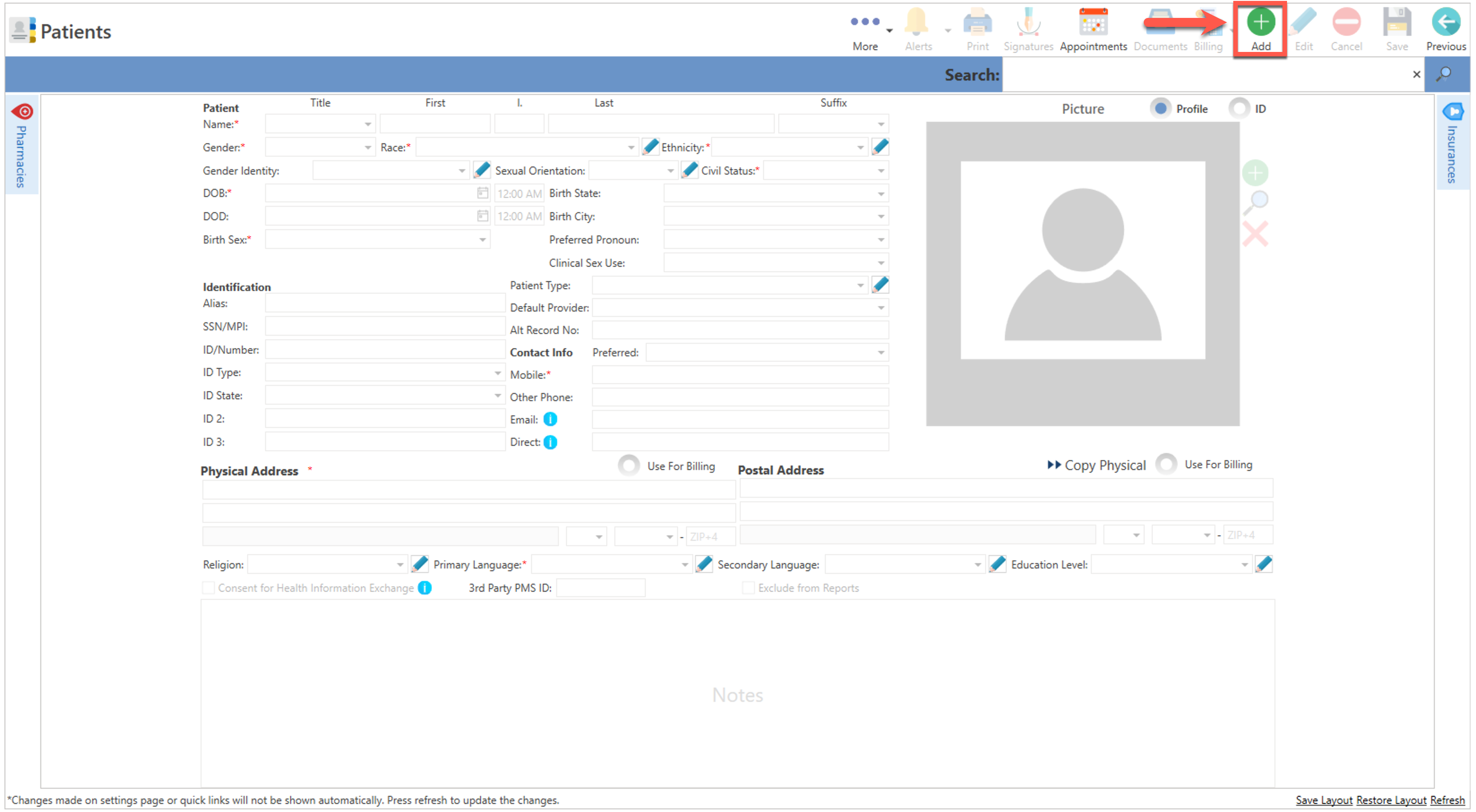Click the Previous arrow icon
This screenshot has width=1476, height=812.
coord(1445,23)
